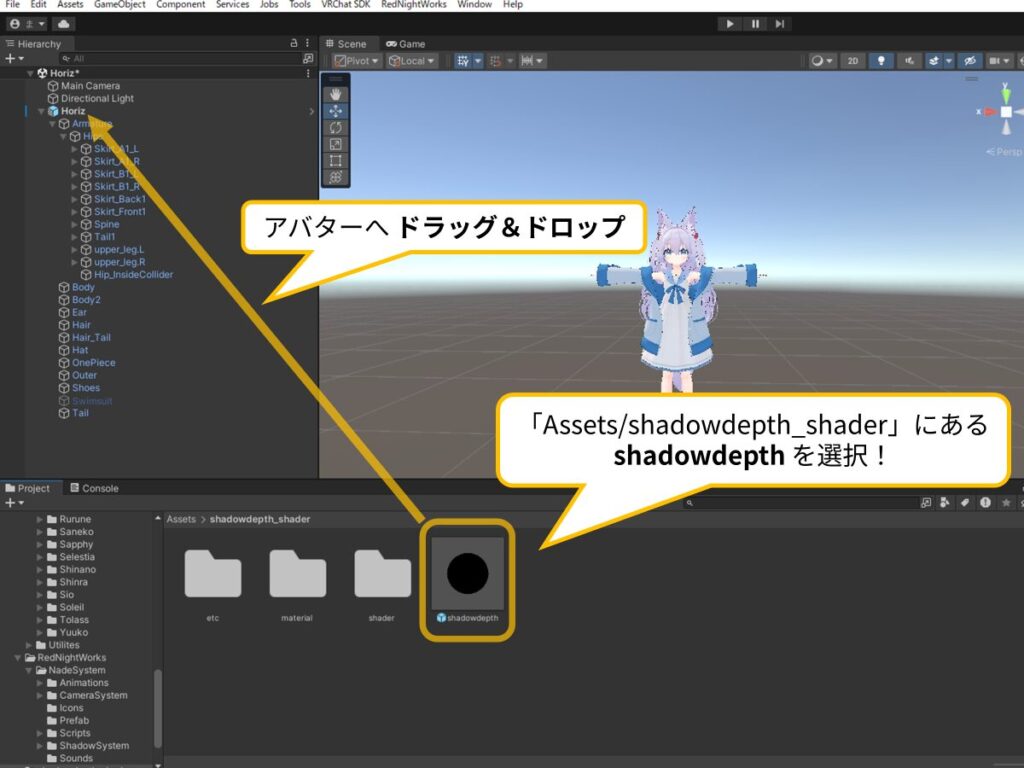Screen dimensions: 1024x768
Task: Click the Step frame button
Action: 780,23
